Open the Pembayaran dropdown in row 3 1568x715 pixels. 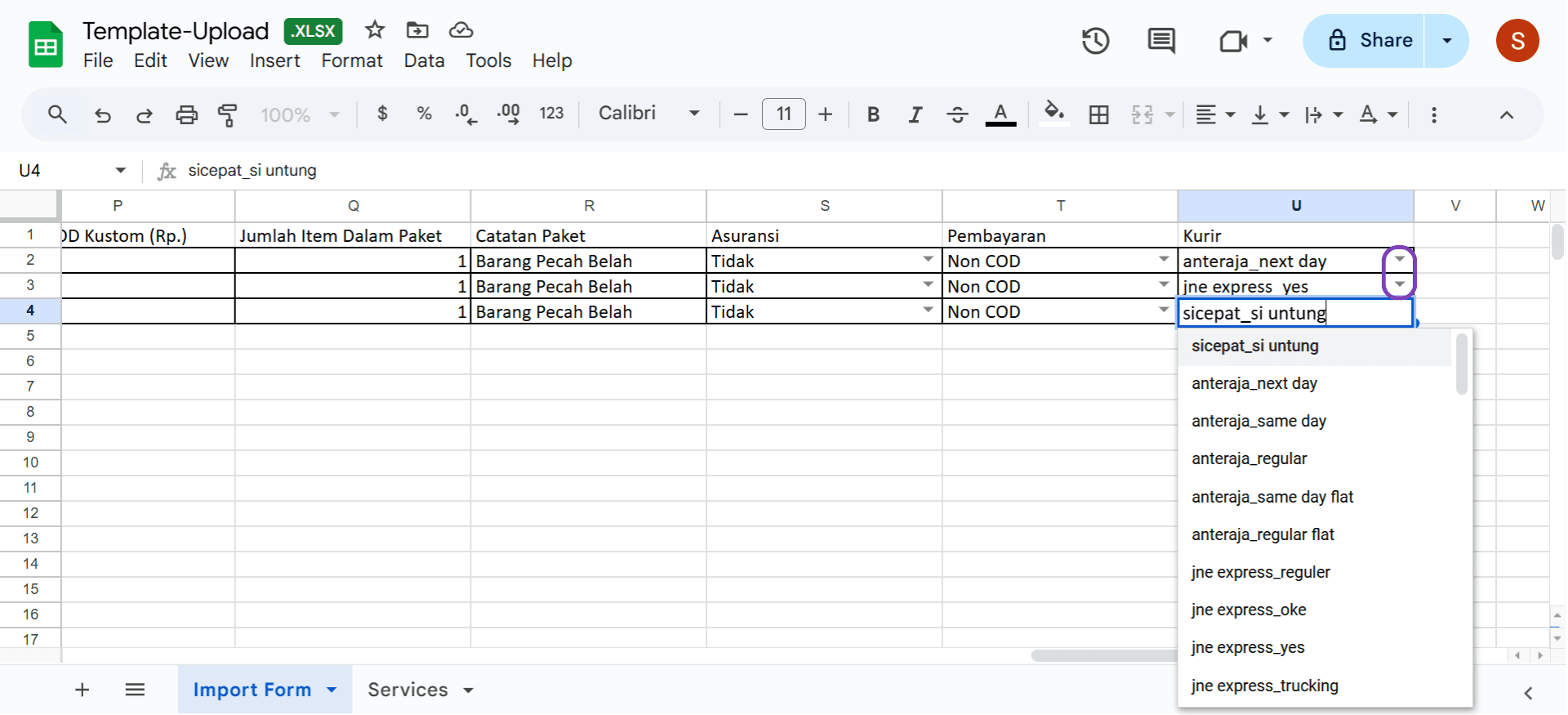pyautogui.click(x=1163, y=285)
